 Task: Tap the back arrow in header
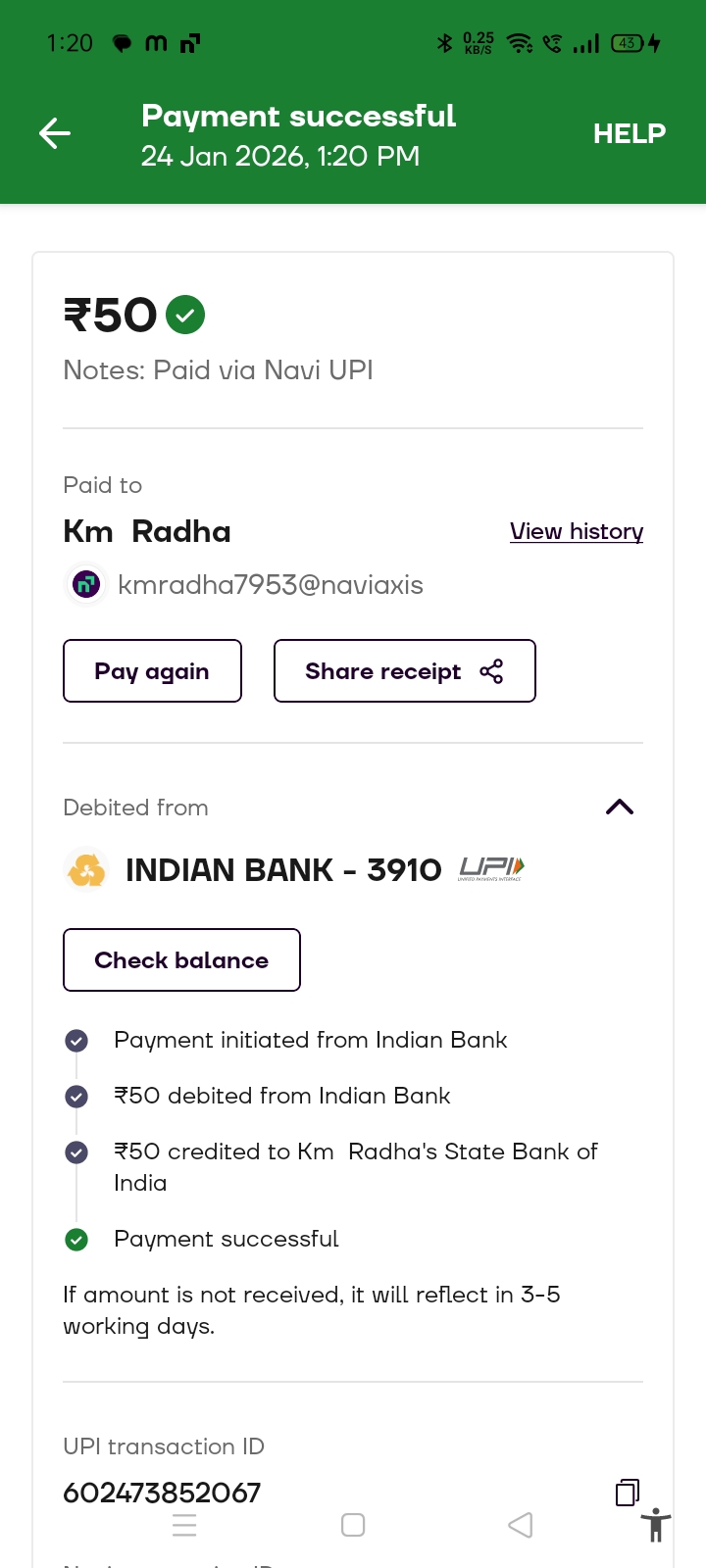tap(55, 133)
